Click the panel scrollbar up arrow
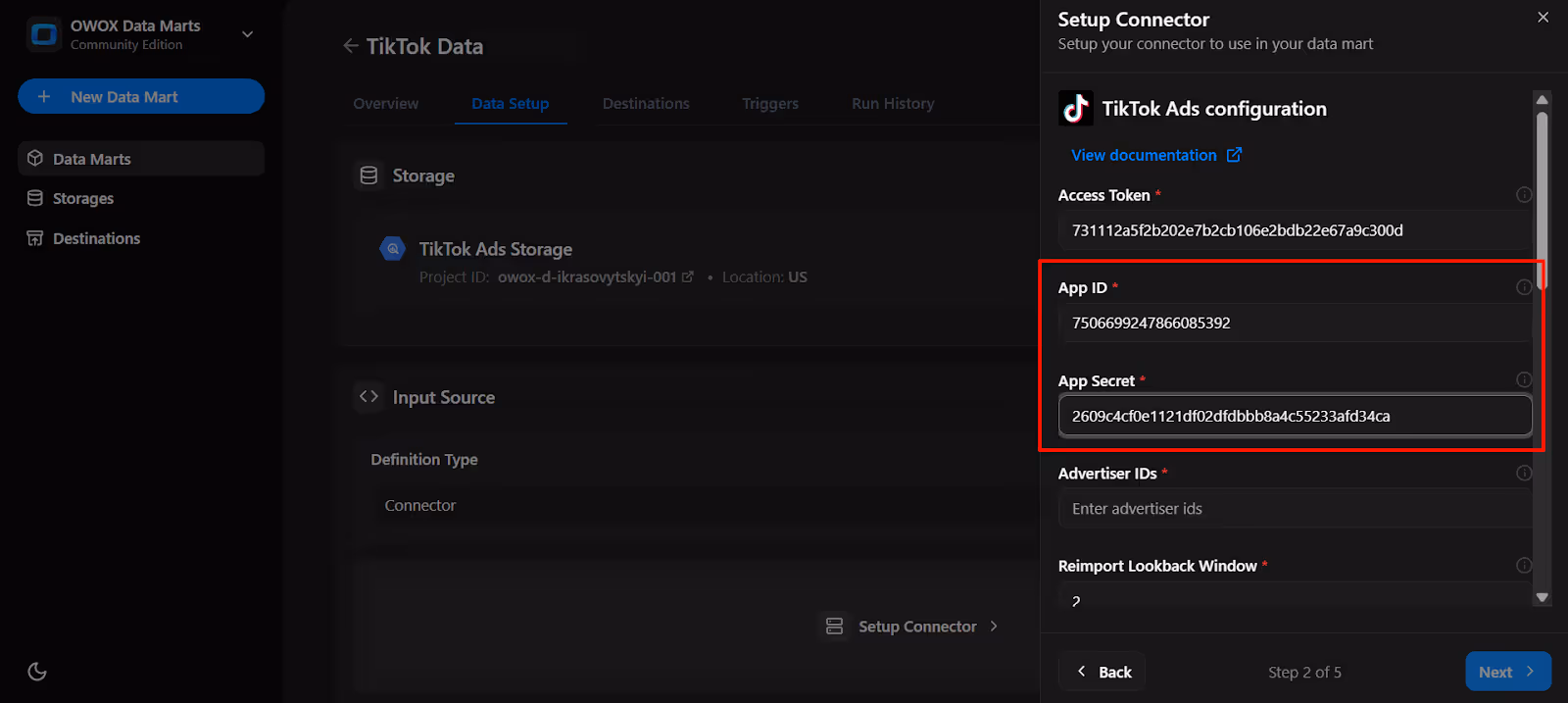This screenshot has height=703, width=1568. coord(1543,99)
